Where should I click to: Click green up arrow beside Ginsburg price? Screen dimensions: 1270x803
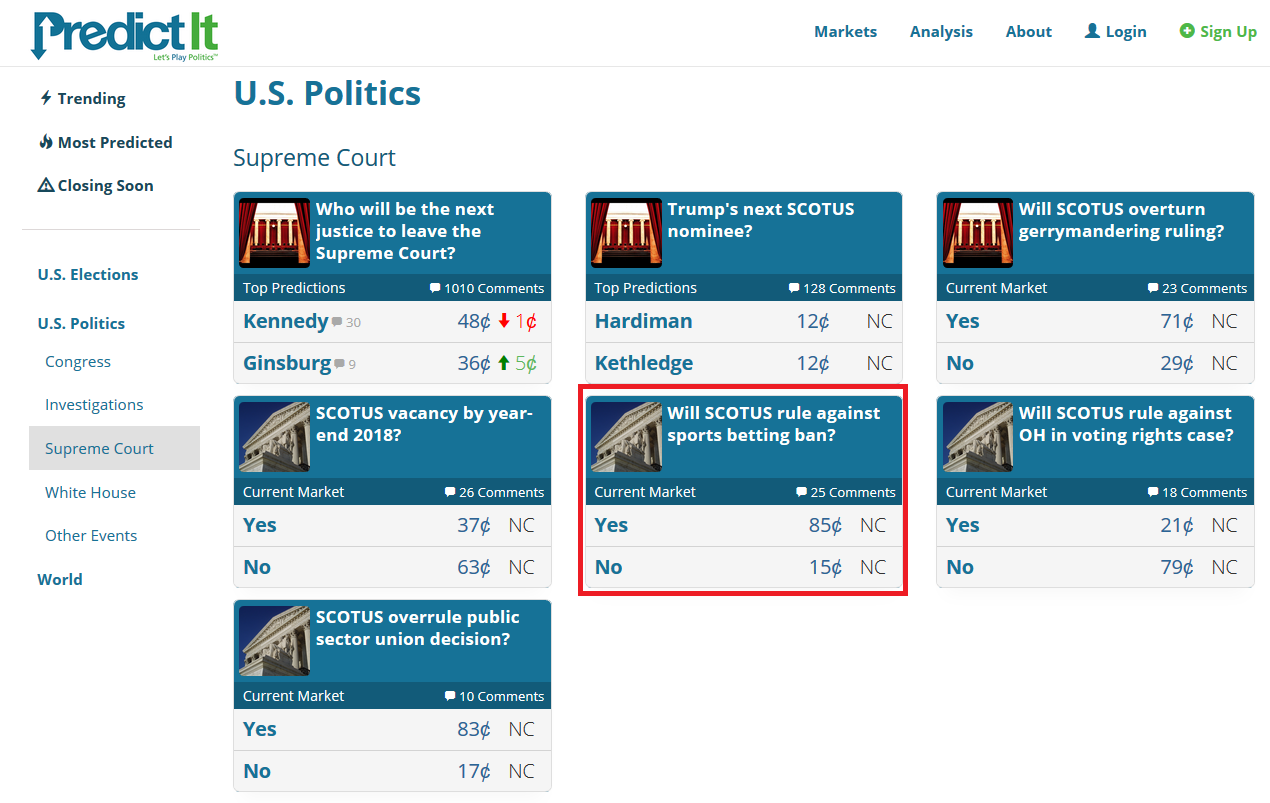pyautogui.click(x=504, y=363)
